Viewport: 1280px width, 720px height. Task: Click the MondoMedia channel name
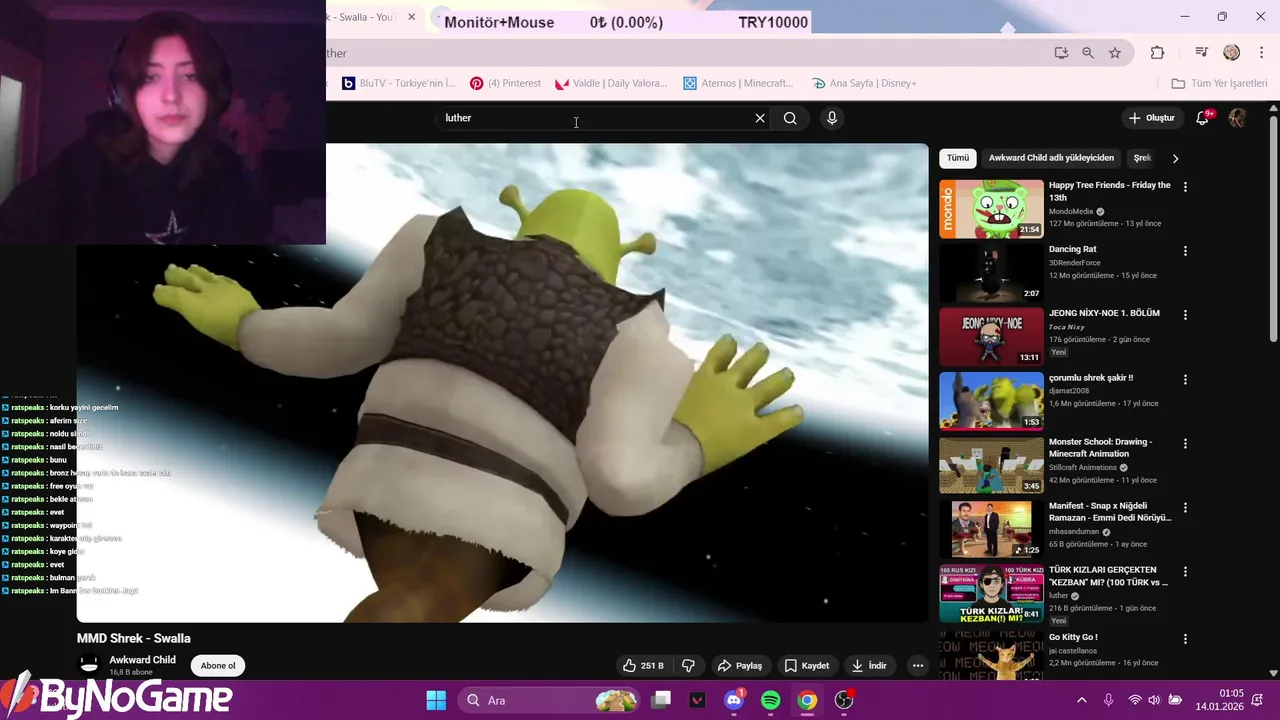point(1071,212)
